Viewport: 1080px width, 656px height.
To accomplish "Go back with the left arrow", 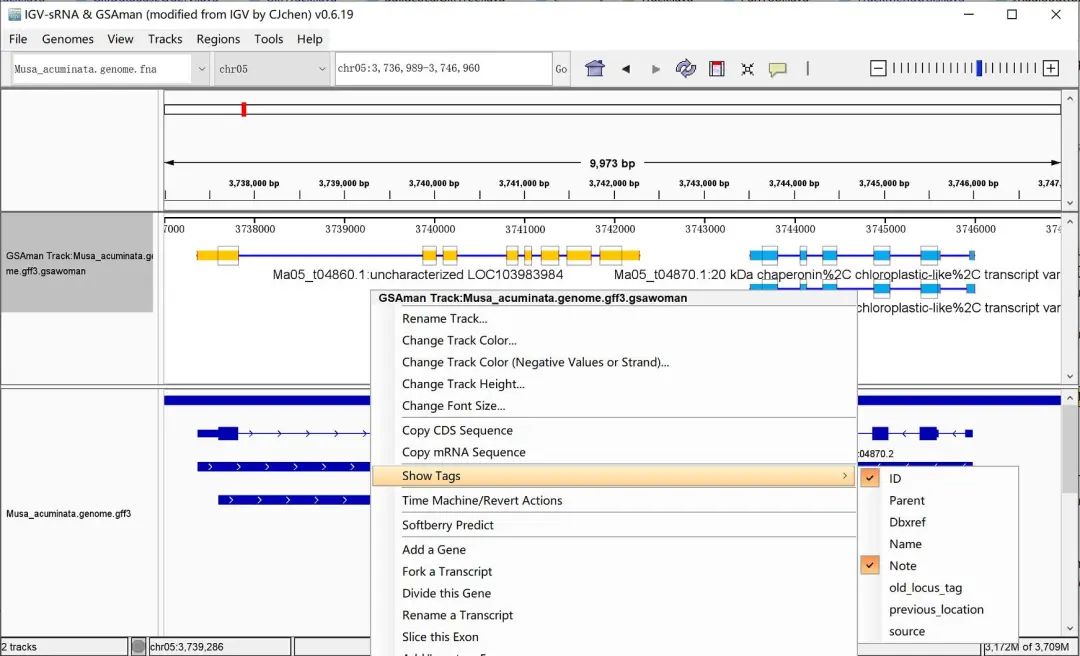I will 626,69.
